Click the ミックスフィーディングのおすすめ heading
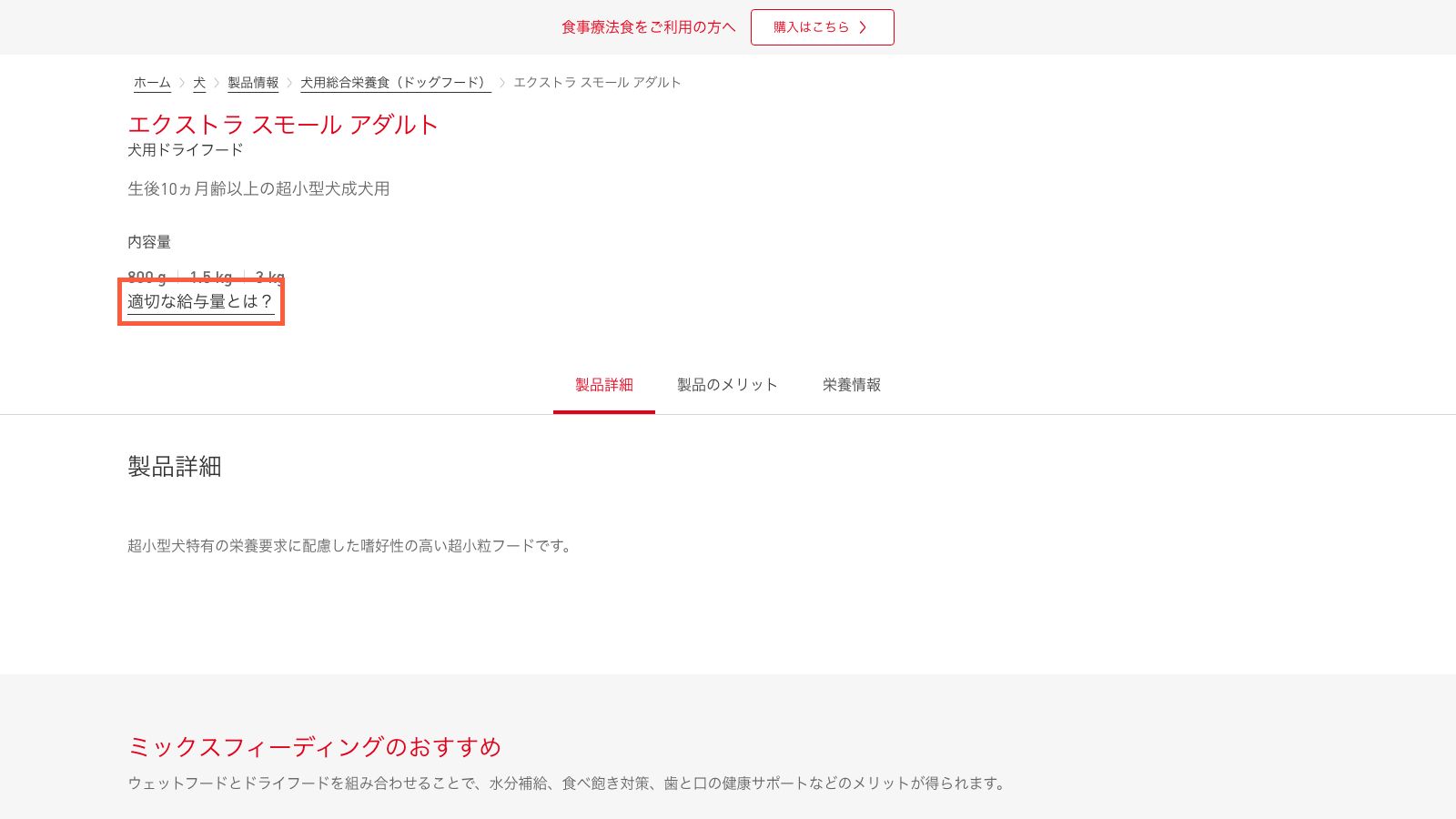Image resolution: width=1456 pixels, height=819 pixels. click(315, 747)
